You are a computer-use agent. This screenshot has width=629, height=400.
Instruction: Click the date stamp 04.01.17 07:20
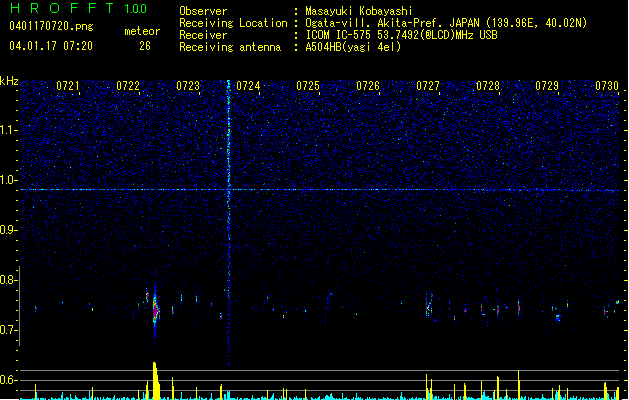[51, 46]
